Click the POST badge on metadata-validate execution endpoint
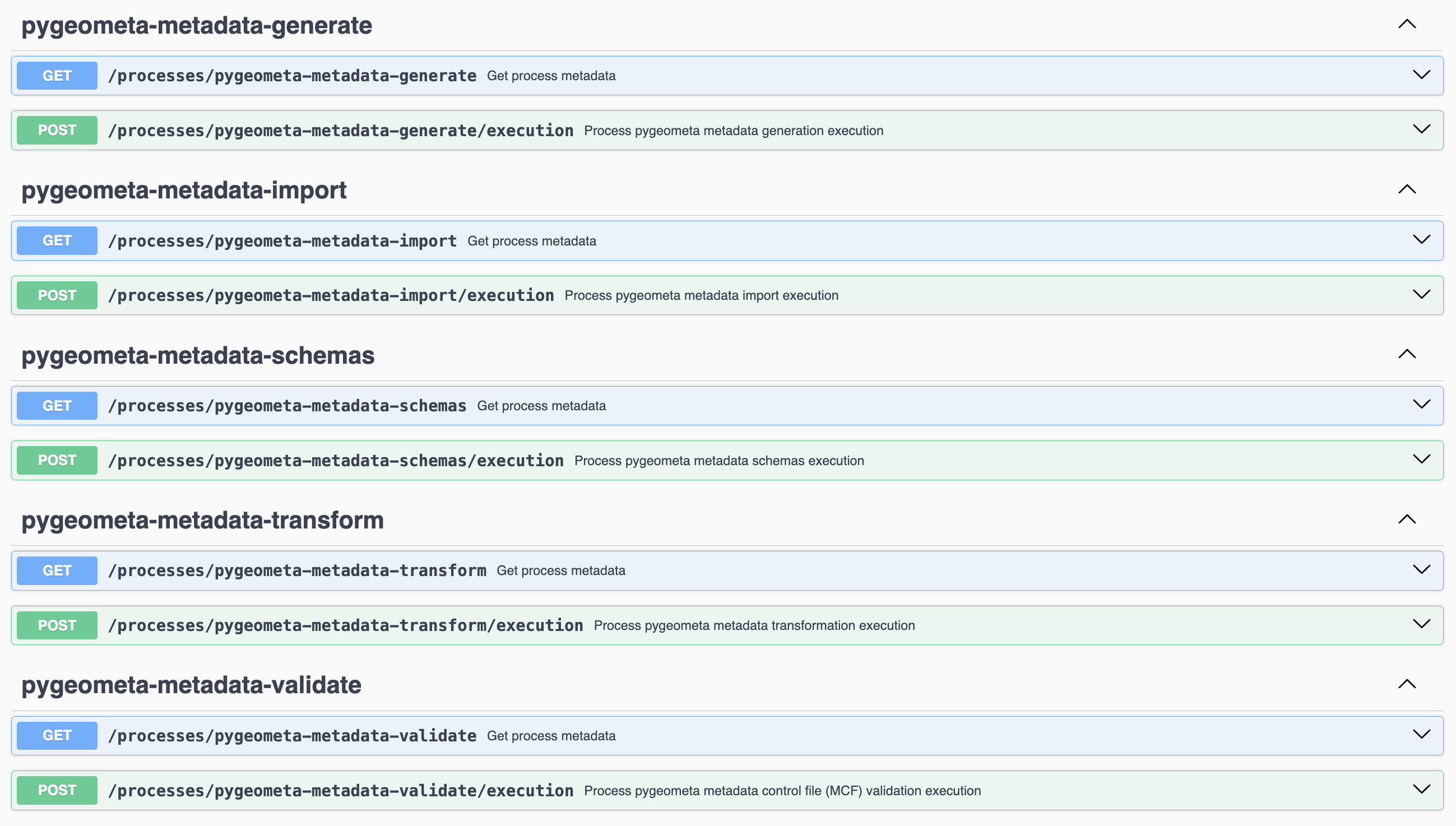Screen dimensions: 1456x826 pos(56,789)
